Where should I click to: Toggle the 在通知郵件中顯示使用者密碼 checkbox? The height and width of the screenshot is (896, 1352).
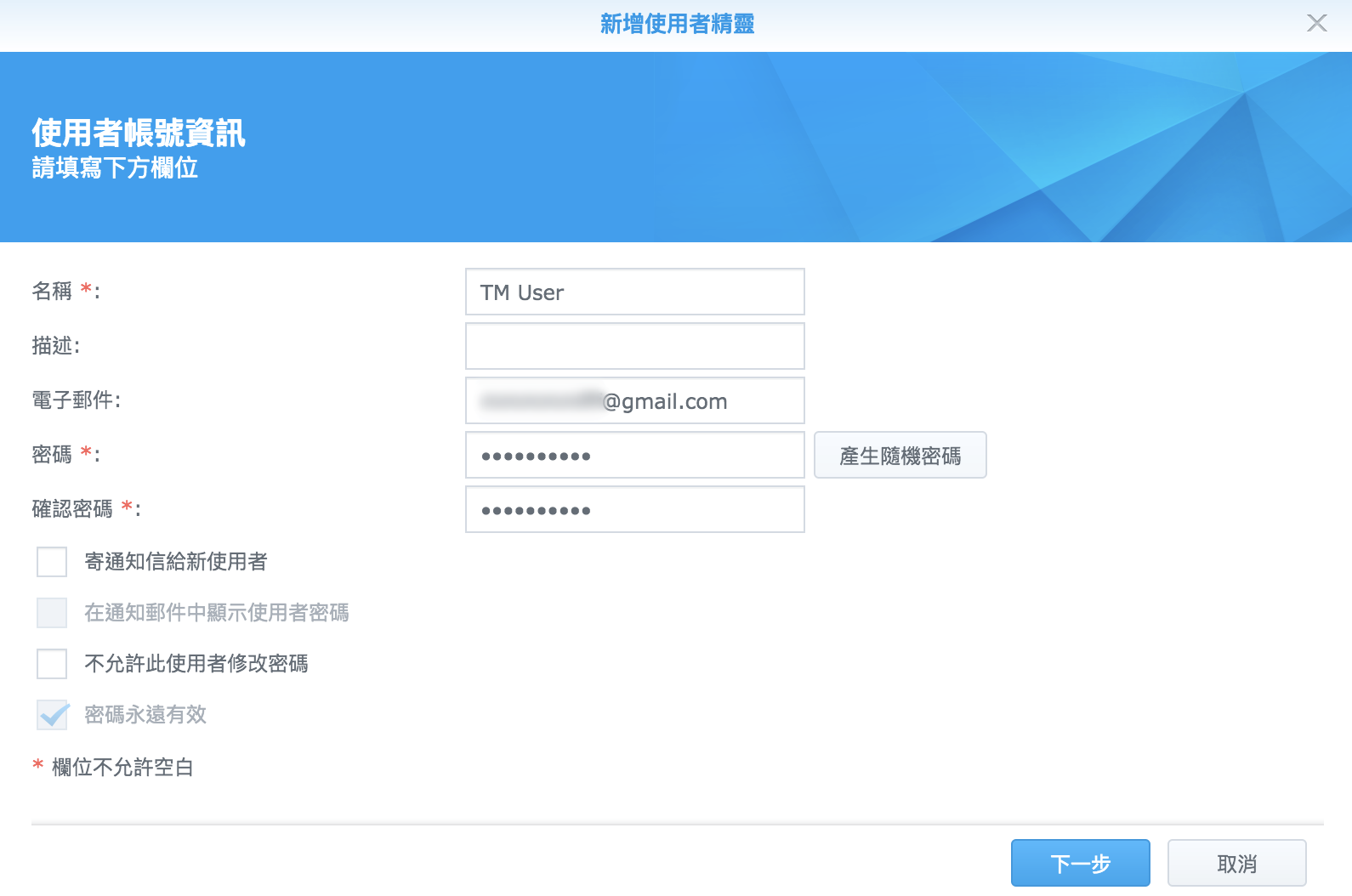click(x=52, y=613)
